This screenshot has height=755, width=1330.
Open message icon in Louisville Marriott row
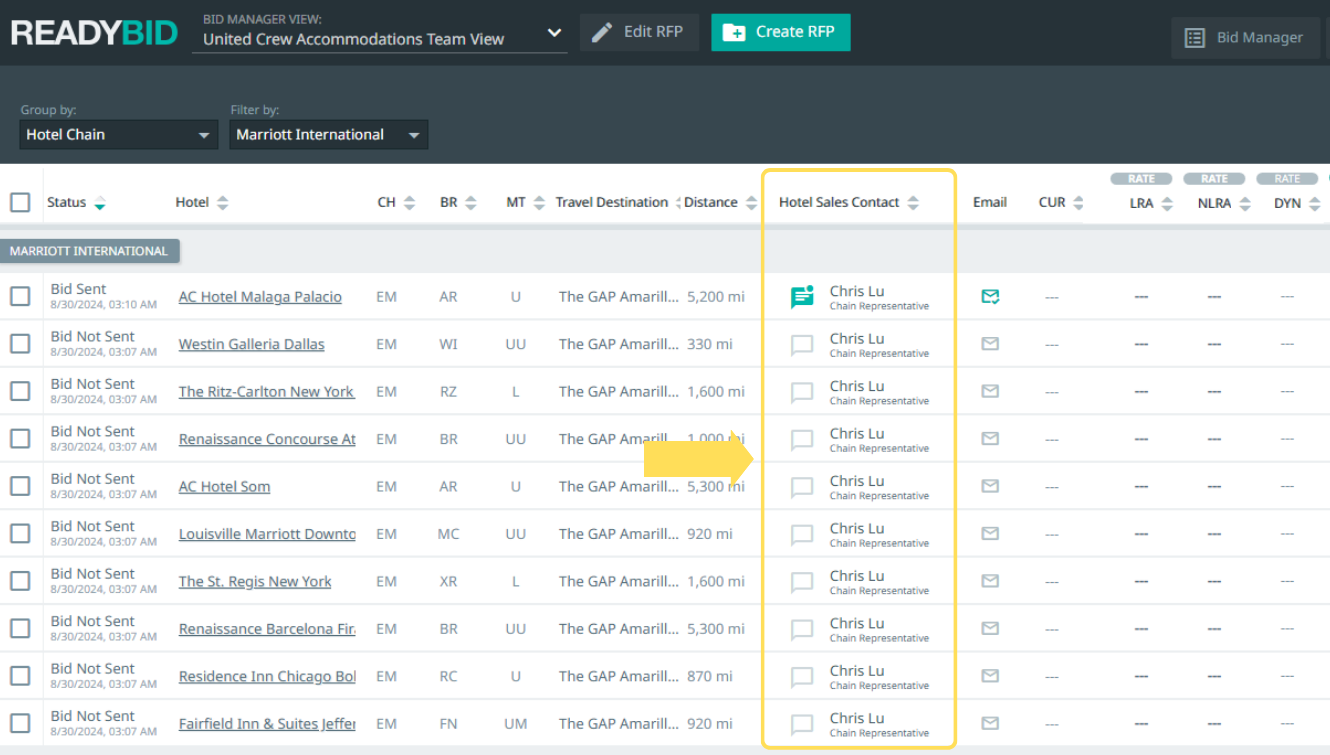pyautogui.click(x=802, y=535)
